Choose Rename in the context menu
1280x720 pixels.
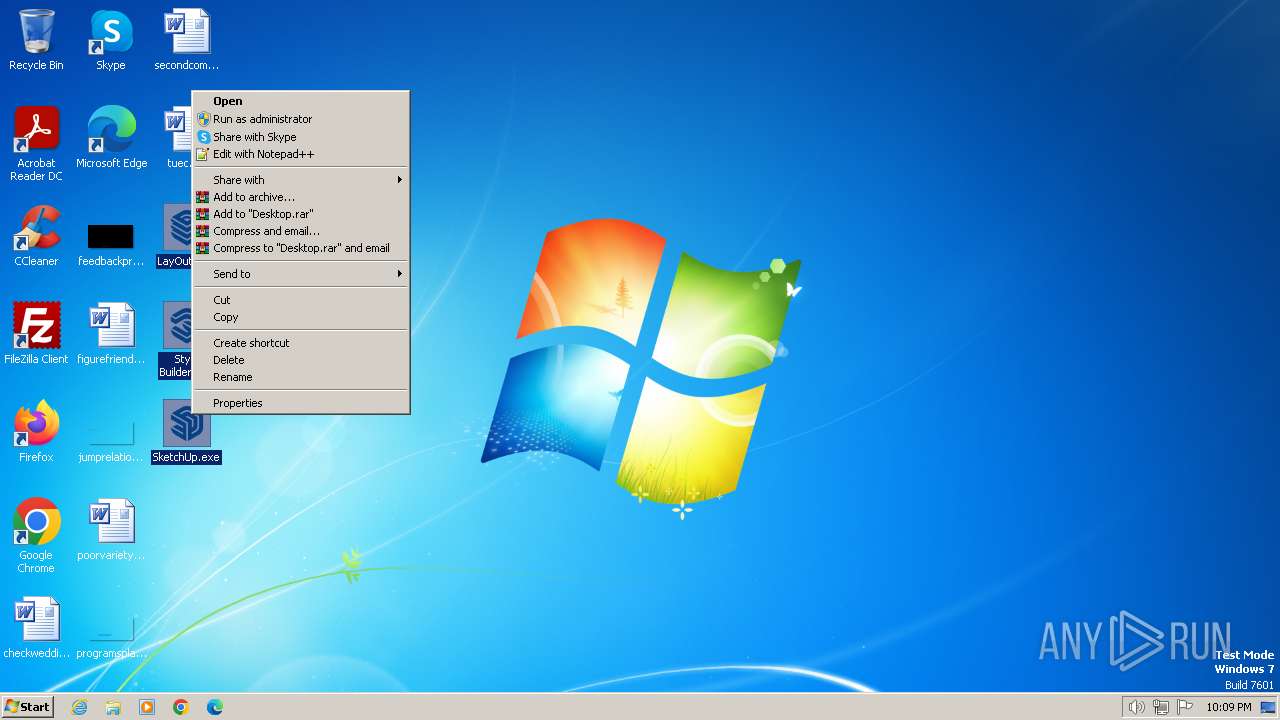[x=301, y=377]
